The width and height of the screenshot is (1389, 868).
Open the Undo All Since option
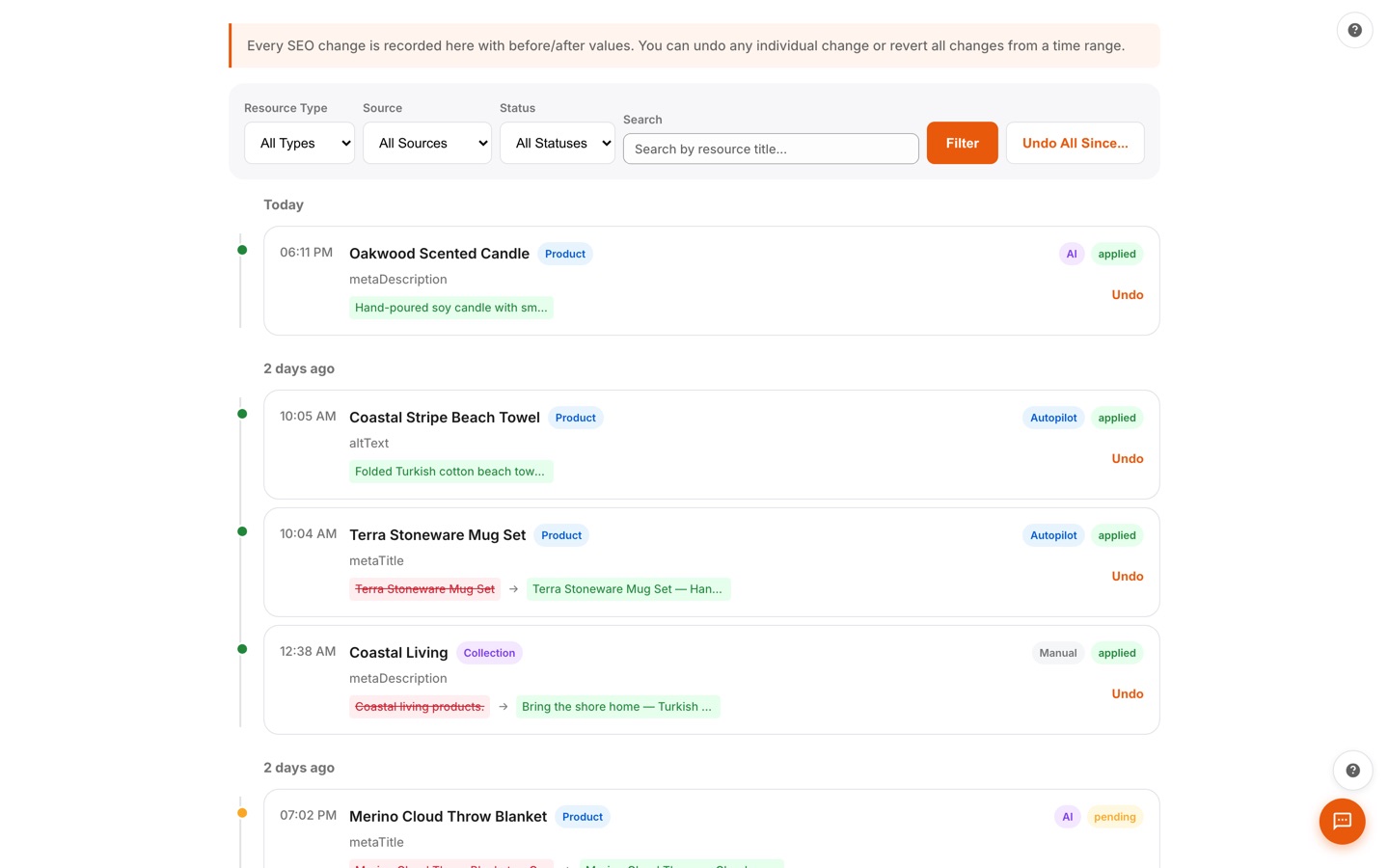(x=1075, y=143)
